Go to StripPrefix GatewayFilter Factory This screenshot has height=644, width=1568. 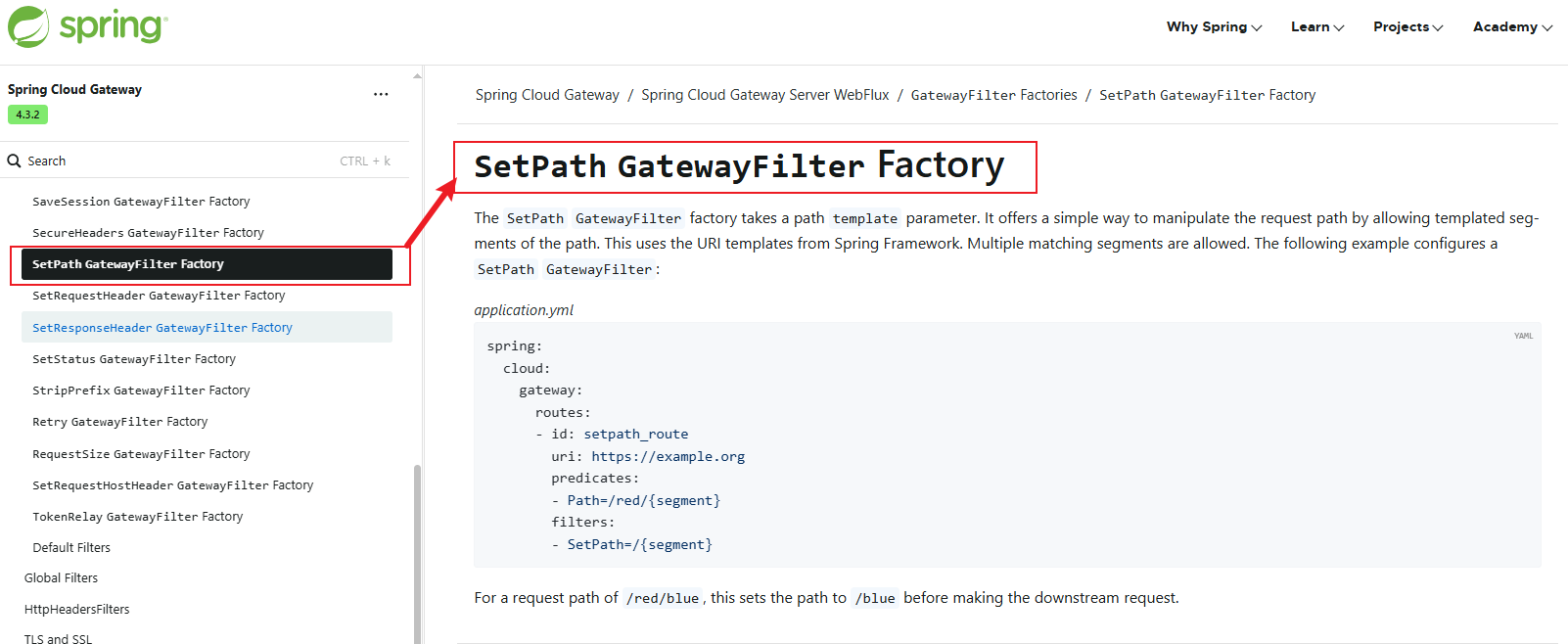141,390
